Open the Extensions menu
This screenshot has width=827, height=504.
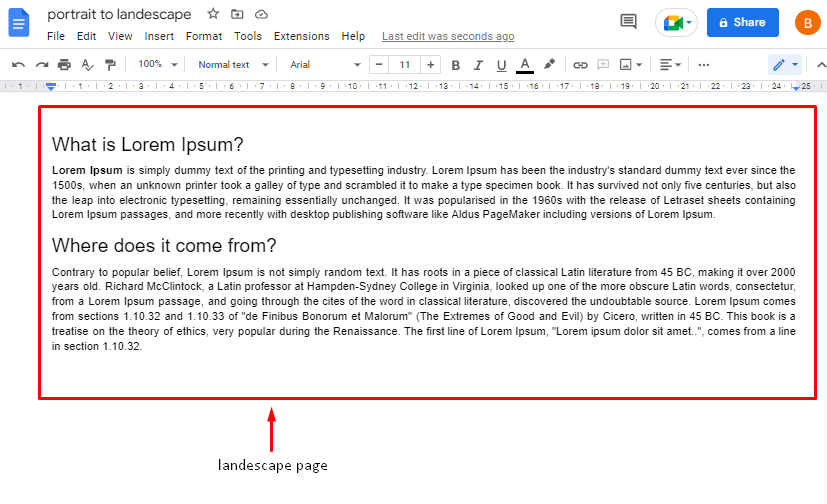point(301,36)
